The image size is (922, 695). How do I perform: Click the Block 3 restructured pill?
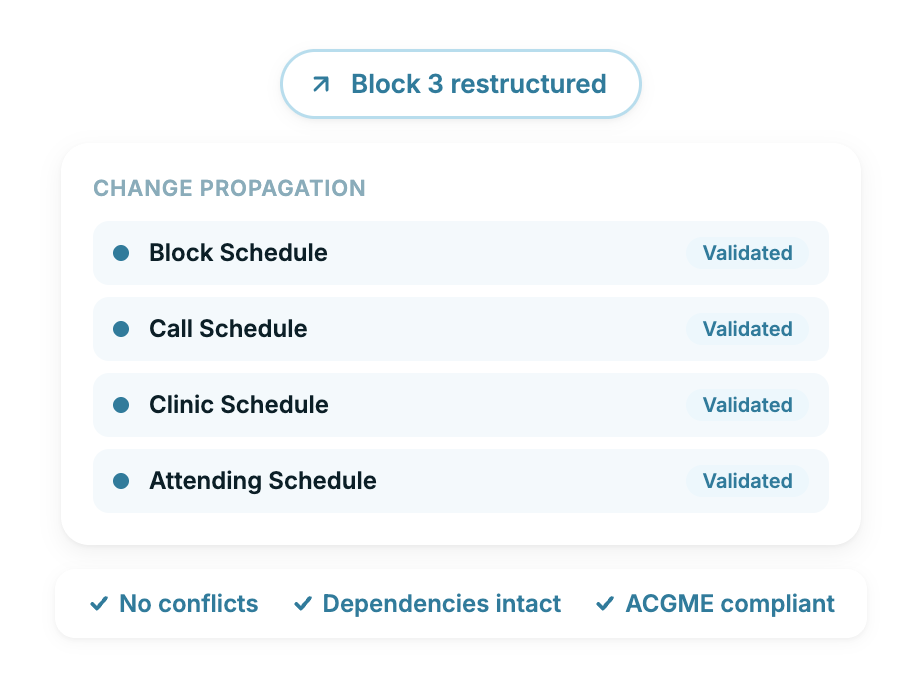(461, 84)
